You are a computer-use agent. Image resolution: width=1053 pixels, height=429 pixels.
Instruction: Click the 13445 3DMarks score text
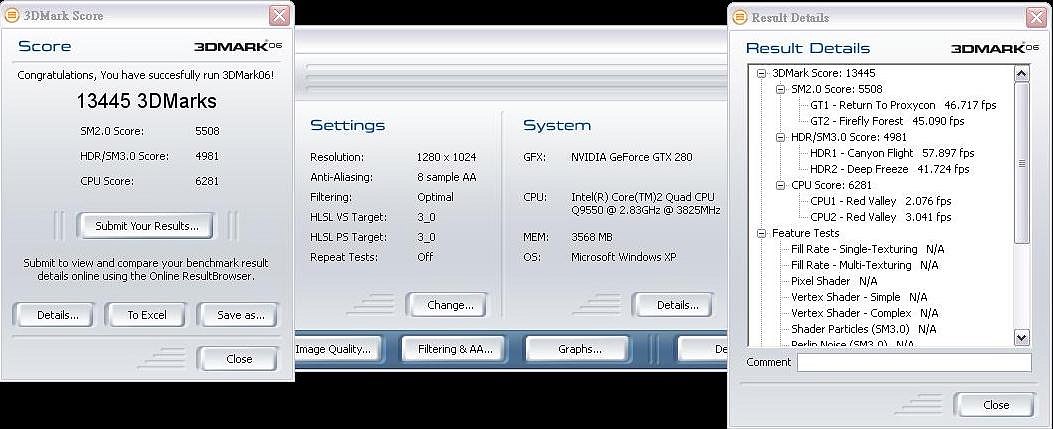[x=146, y=101]
